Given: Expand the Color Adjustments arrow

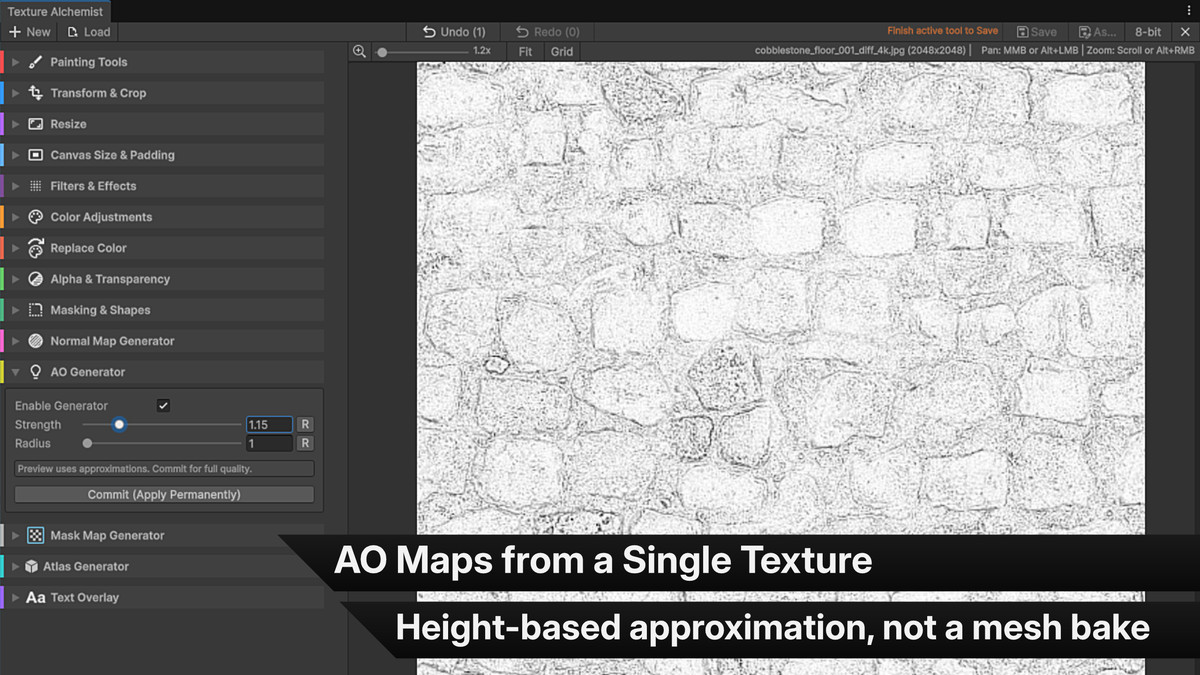Looking at the screenshot, I should [15, 217].
